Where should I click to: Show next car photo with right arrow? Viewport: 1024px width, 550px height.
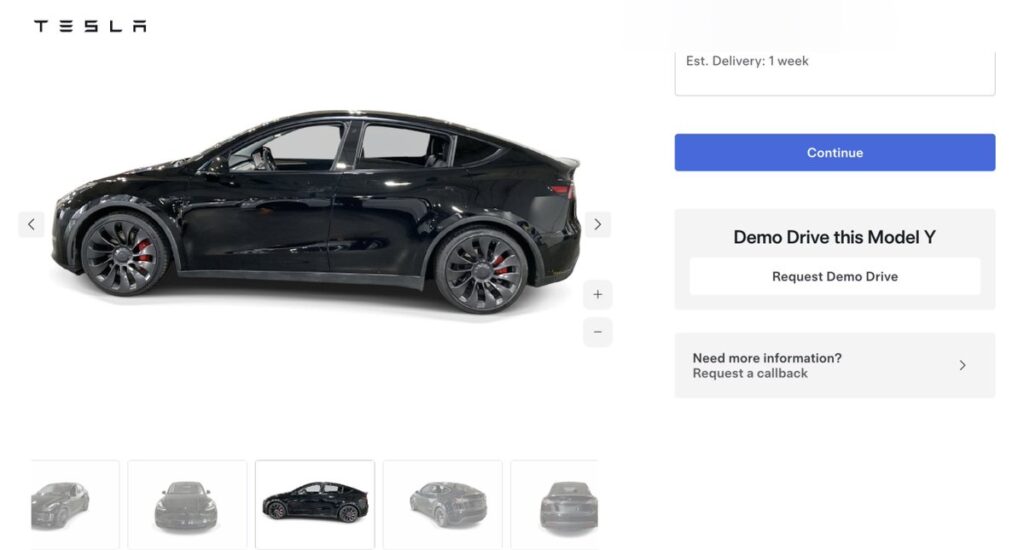click(598, 224)
